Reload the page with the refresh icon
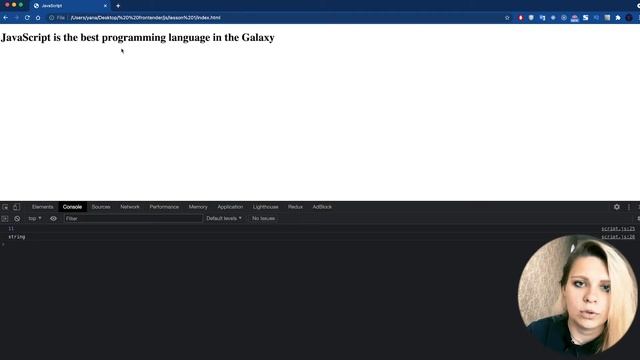 click(x=27, y=18)
